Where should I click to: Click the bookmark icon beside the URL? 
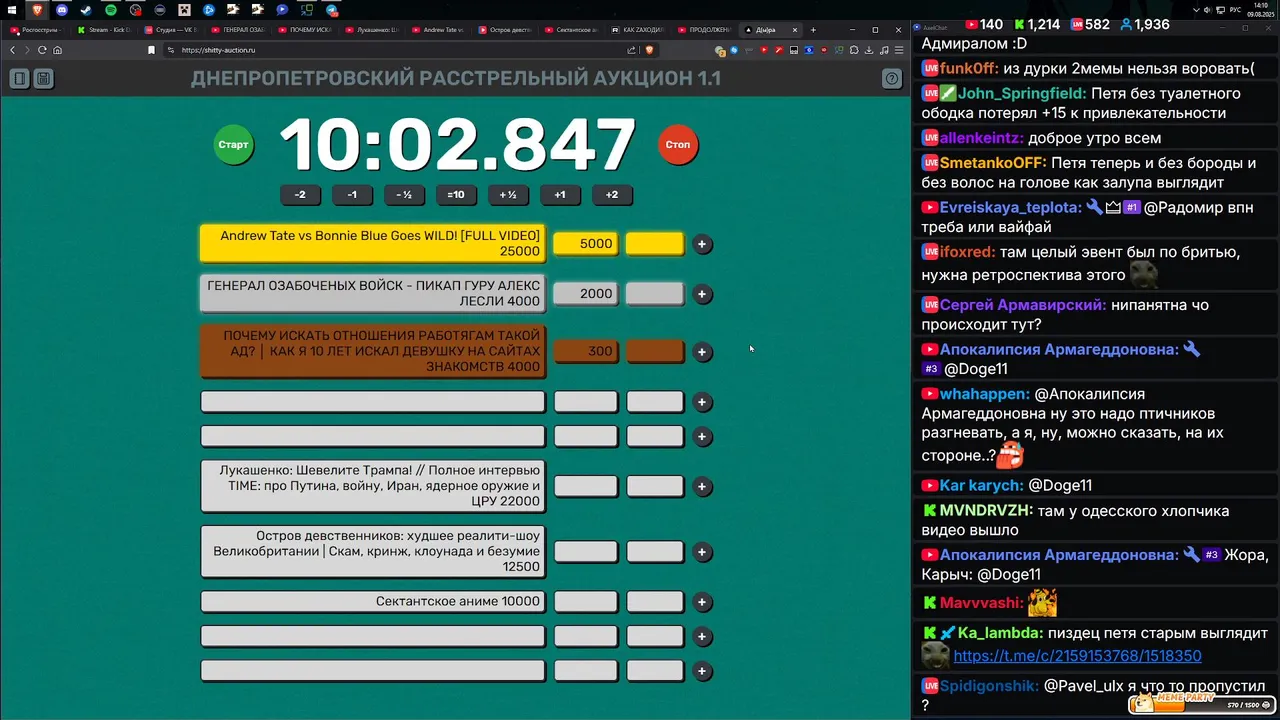click(x=151, y=50)
